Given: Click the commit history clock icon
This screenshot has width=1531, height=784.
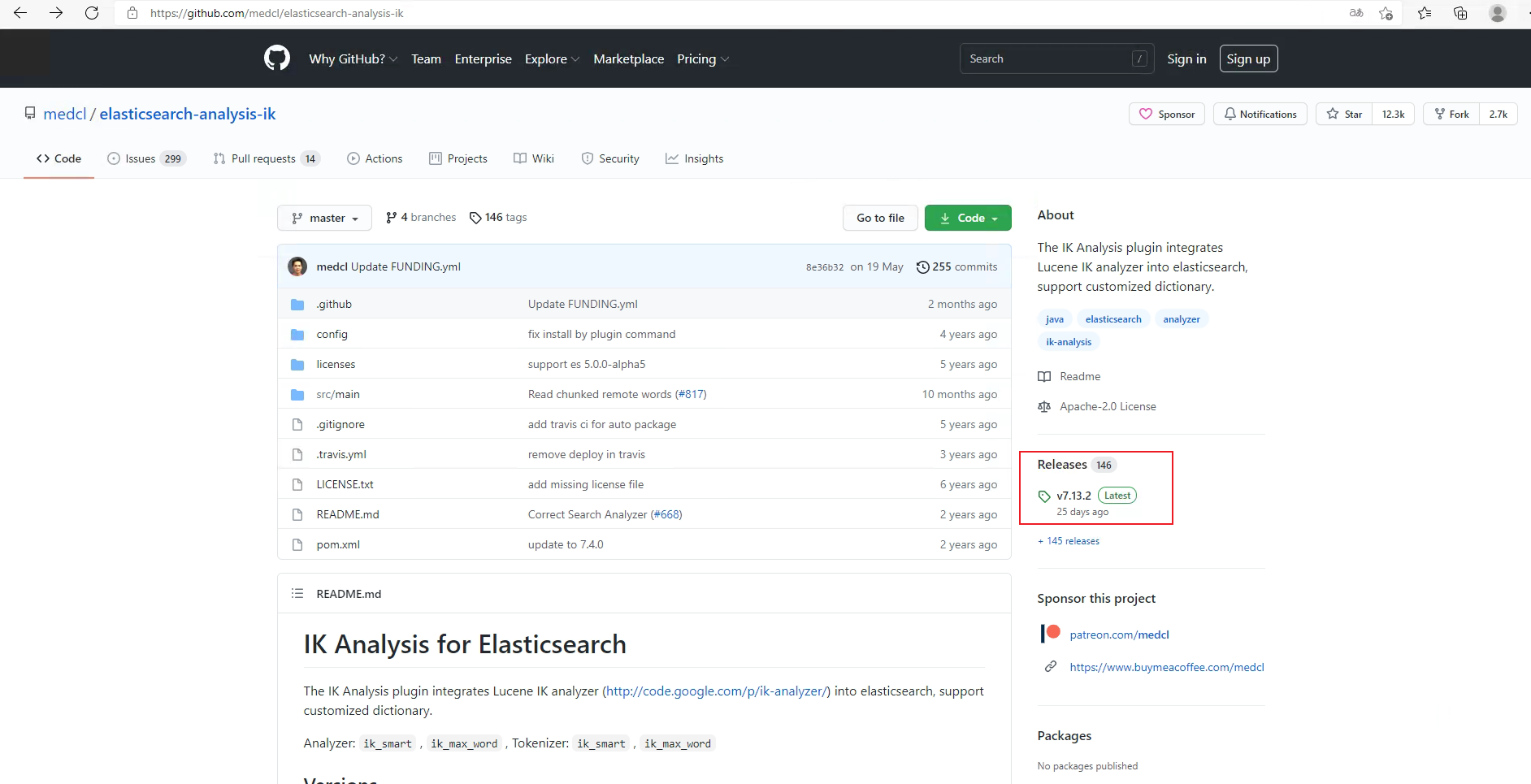Looking at the screenshot, I should pos(922,267).
